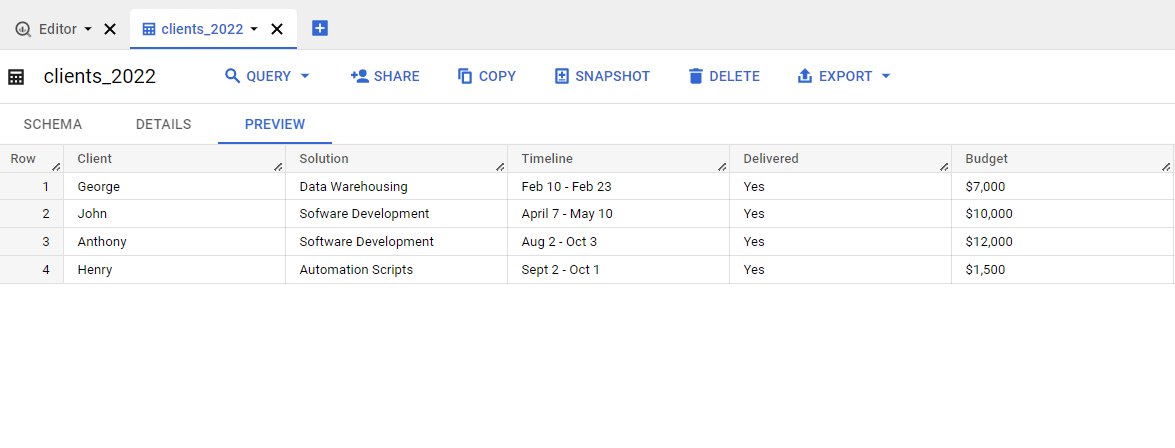Screen dimensions: 1175x448
Task: Click the Delete trash icon
Action: 696,76
